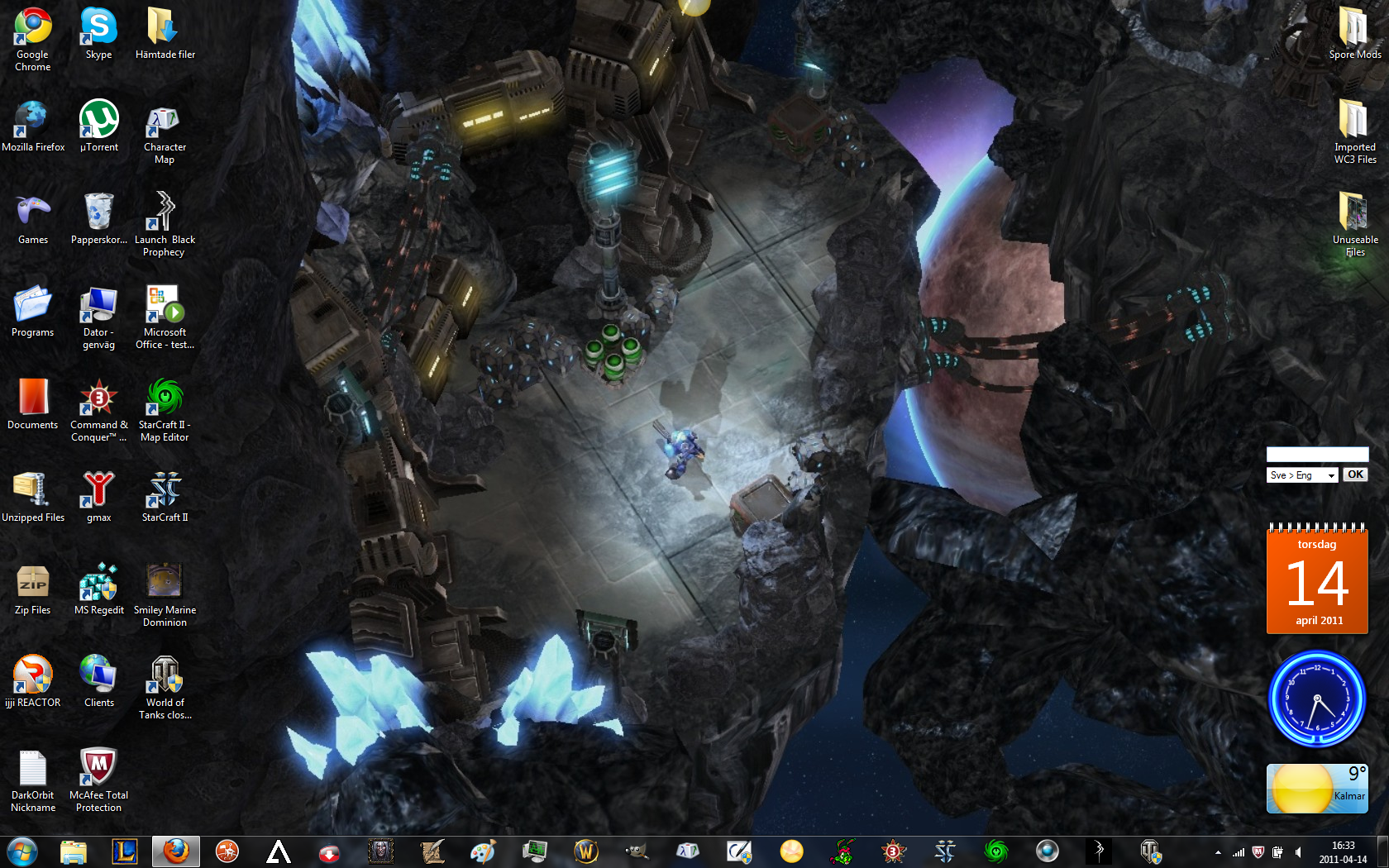Open the Sve > Eng language dropdown
Screen dimensions: 1389x868
coord(1302,475)
